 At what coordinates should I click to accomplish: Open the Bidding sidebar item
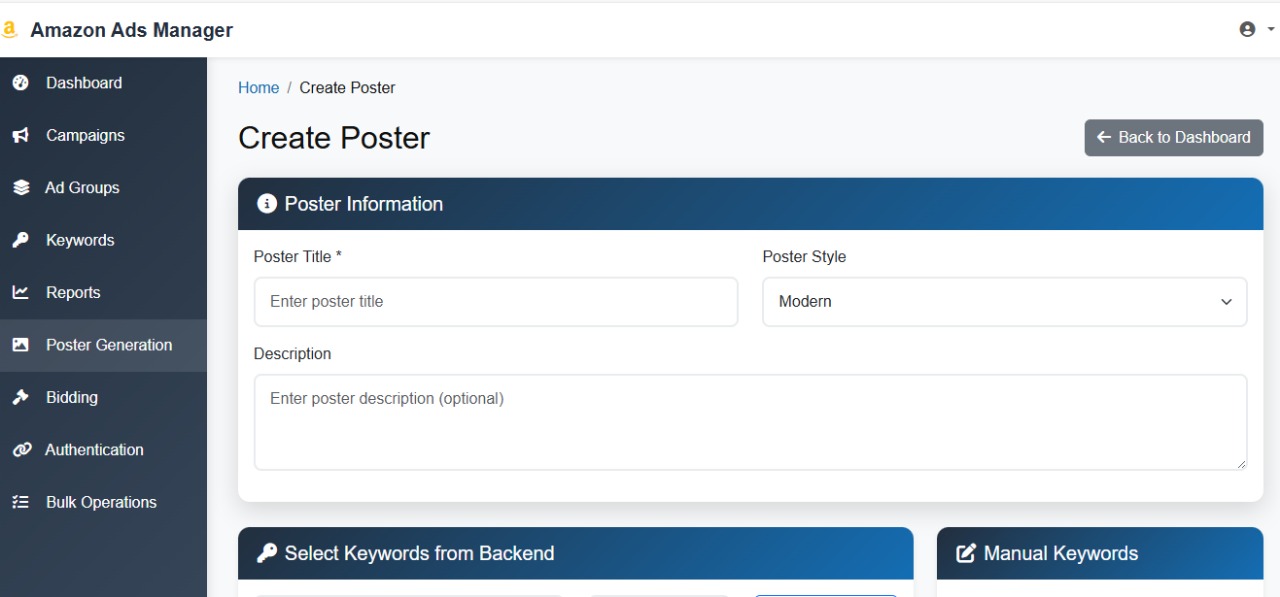[72, 398]
